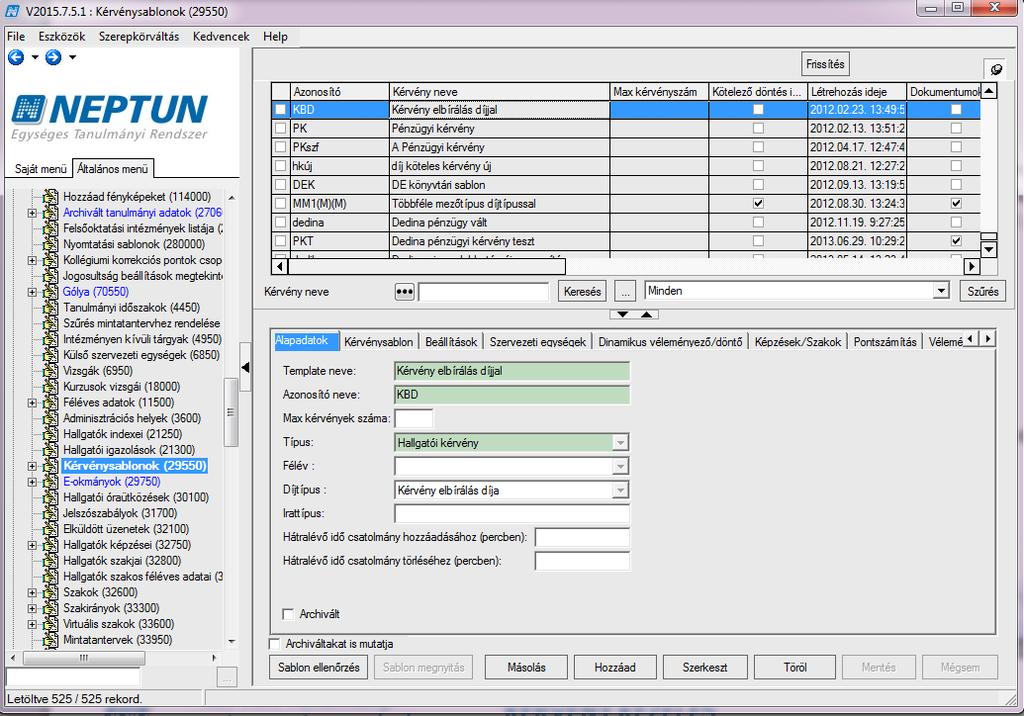The width and height of the screenshot is (1024, 716).
Task: Click the blue forward navigation arrow
Action: [x=54, y=57]
